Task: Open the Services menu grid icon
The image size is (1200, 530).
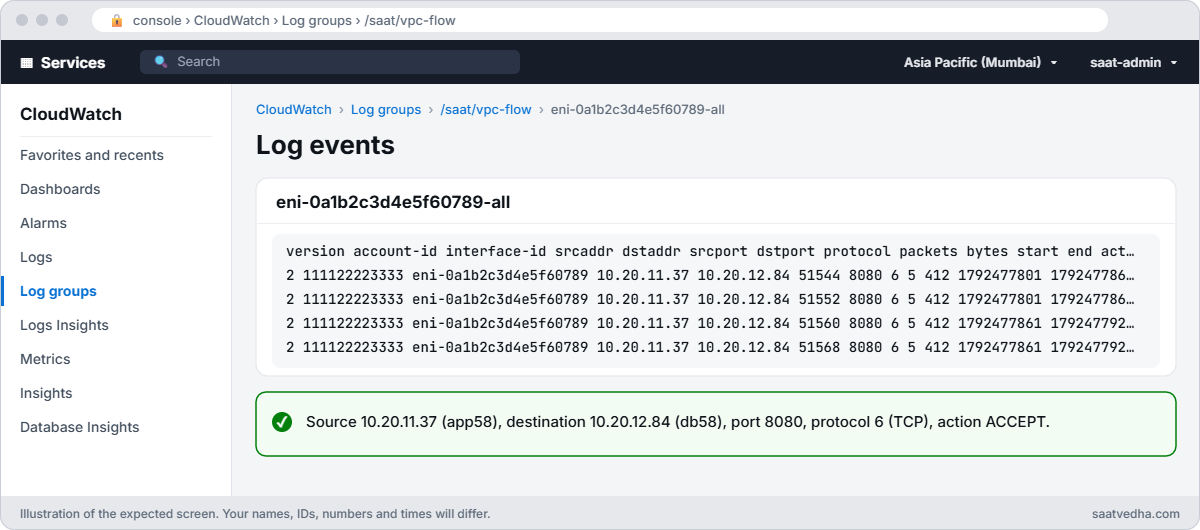Action: 27,62
